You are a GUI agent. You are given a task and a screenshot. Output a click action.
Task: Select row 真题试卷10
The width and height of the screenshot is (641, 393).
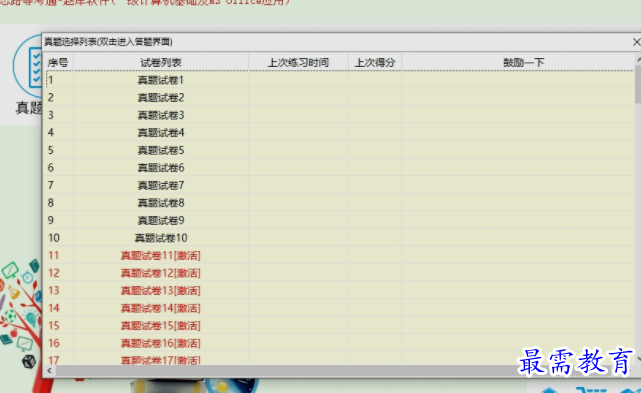pos(339,238)
